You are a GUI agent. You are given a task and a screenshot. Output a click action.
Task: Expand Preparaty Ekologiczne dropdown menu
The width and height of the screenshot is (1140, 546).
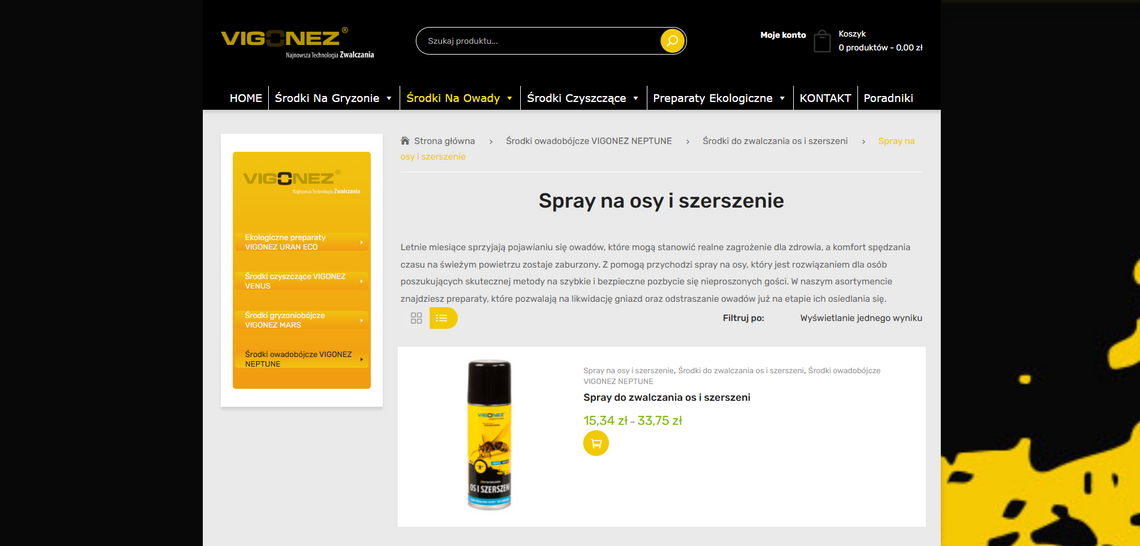point(782,98)
